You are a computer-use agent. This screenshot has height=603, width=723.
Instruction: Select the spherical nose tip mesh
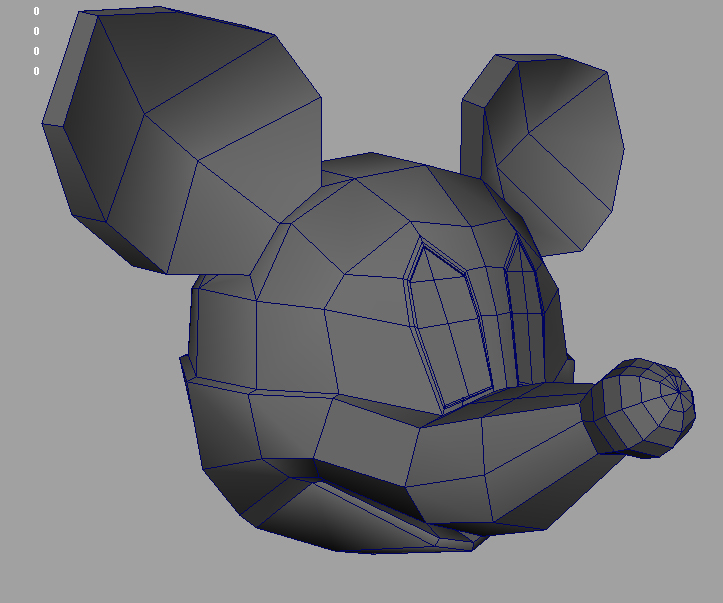(x=639, y=408)
